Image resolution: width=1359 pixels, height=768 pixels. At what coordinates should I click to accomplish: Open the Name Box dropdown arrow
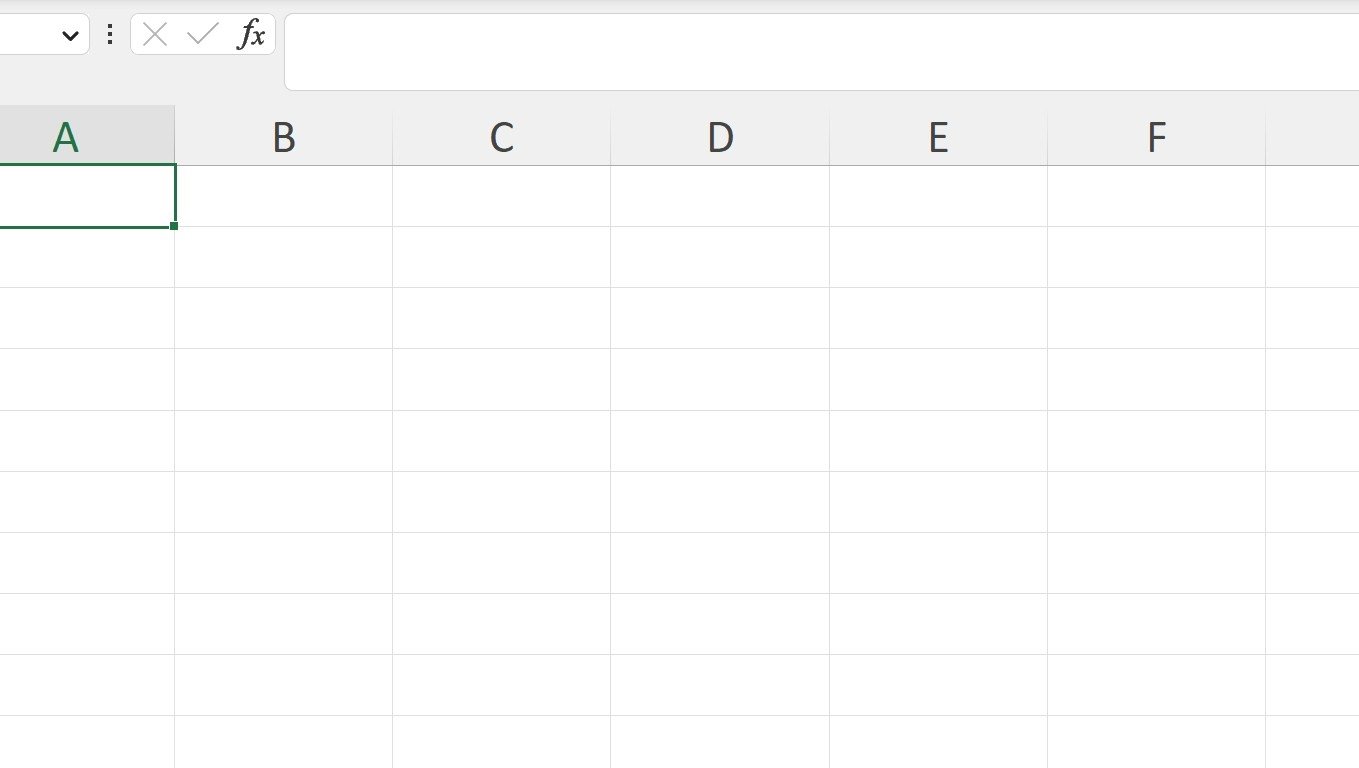coord(70,36)
